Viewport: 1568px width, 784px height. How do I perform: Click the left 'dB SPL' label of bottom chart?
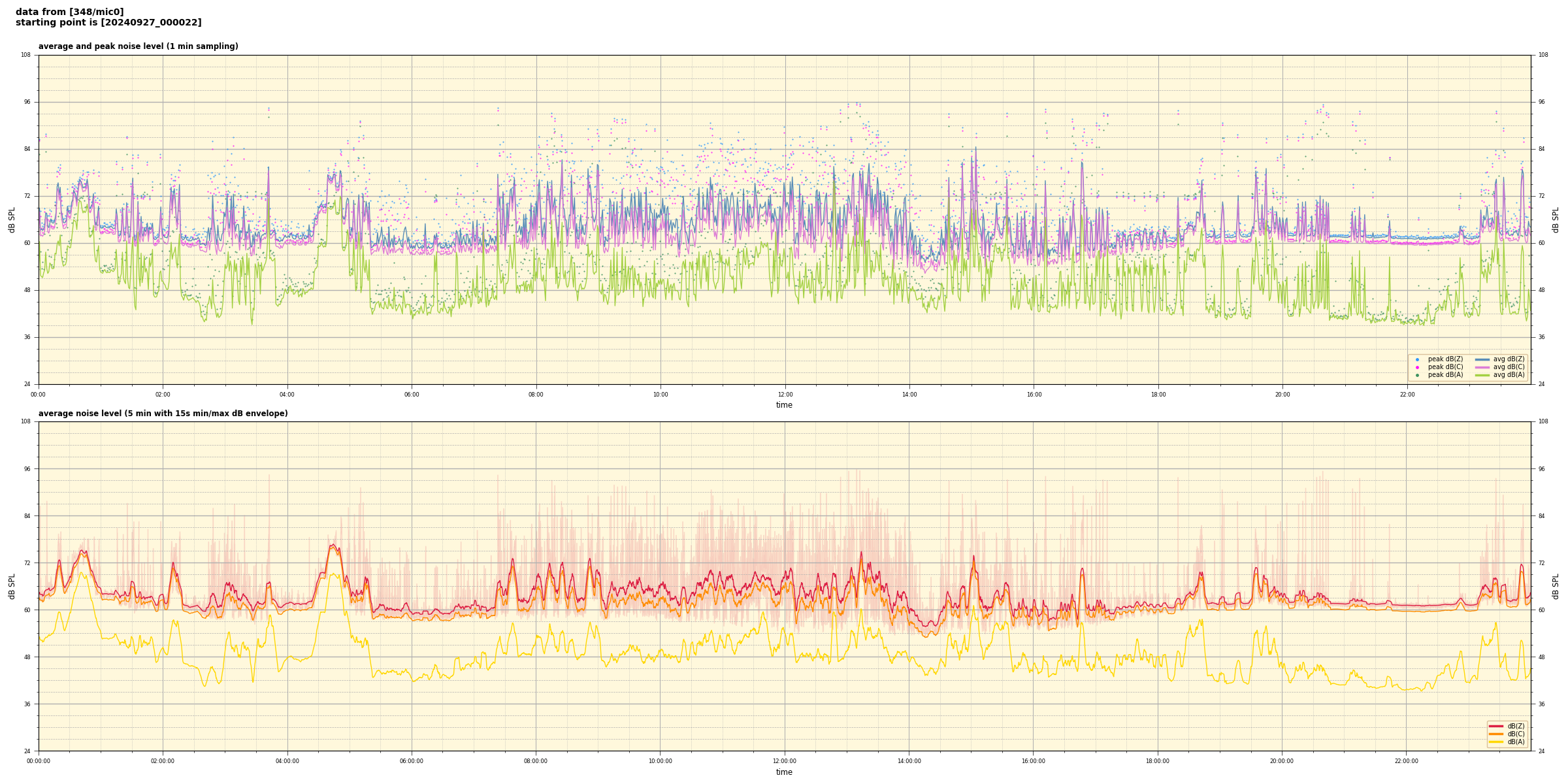[x=12, y=586]
